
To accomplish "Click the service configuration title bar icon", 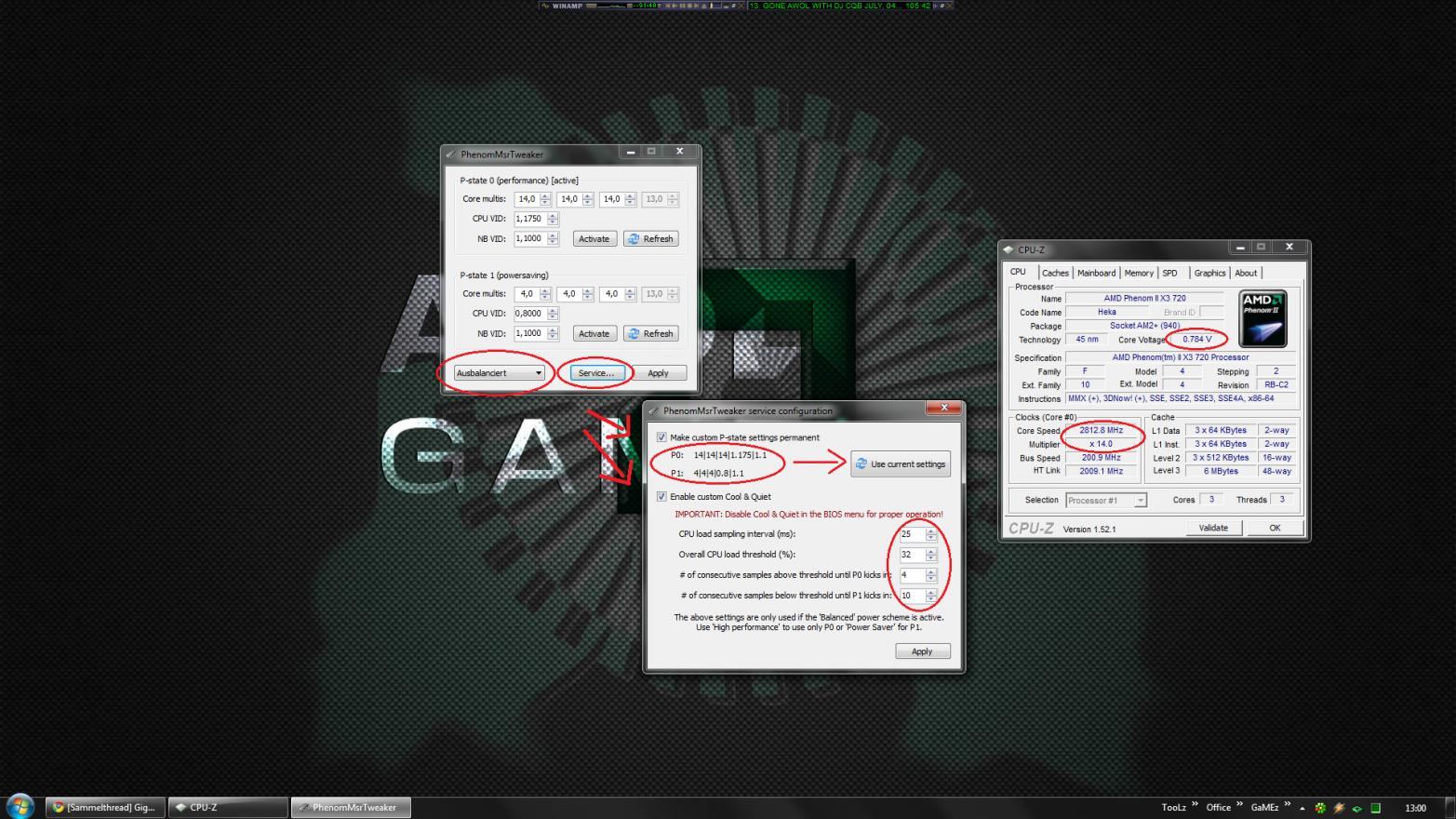I will pos(654,410).
